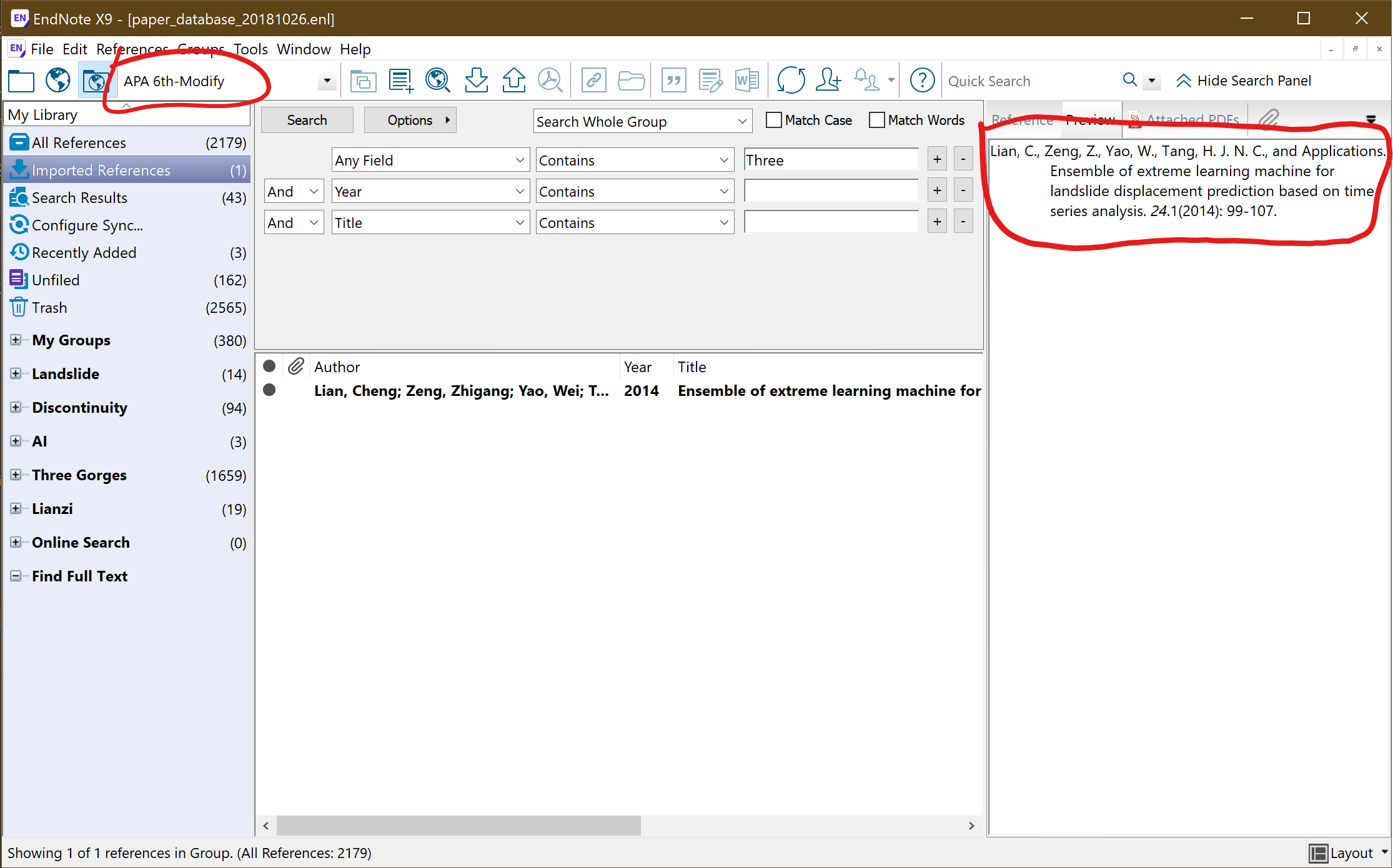Click Hide Search Panel
Screen dimensions: 1393x868
click(x=1244, y=81)
